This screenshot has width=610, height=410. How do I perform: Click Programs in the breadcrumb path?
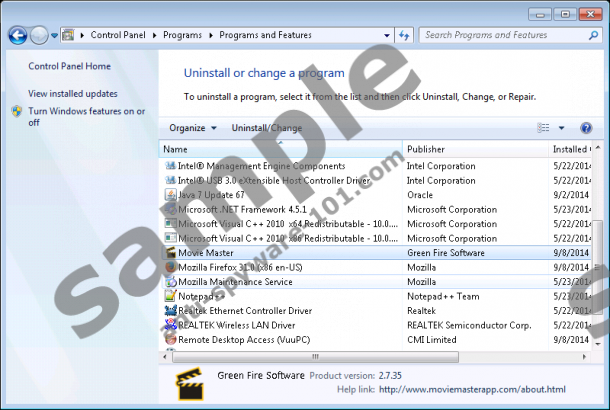tap(182, 35)
